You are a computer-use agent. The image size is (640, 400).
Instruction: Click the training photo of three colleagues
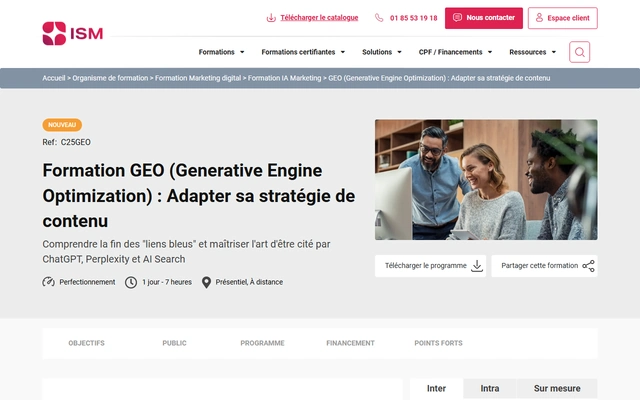tap(486, 180)
